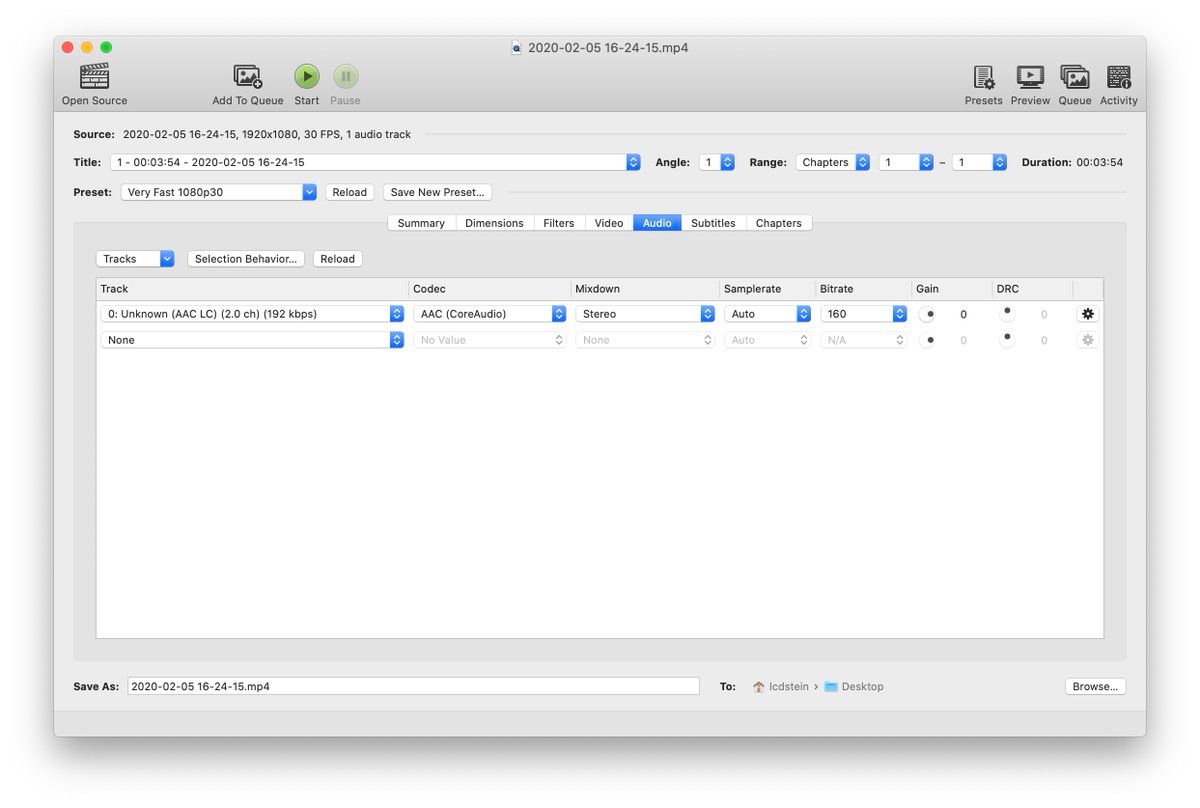This screenshot has height=808, width=1200.
Task: Click the Browse button
Action: pyautogui.click(x=1095, y=687)
